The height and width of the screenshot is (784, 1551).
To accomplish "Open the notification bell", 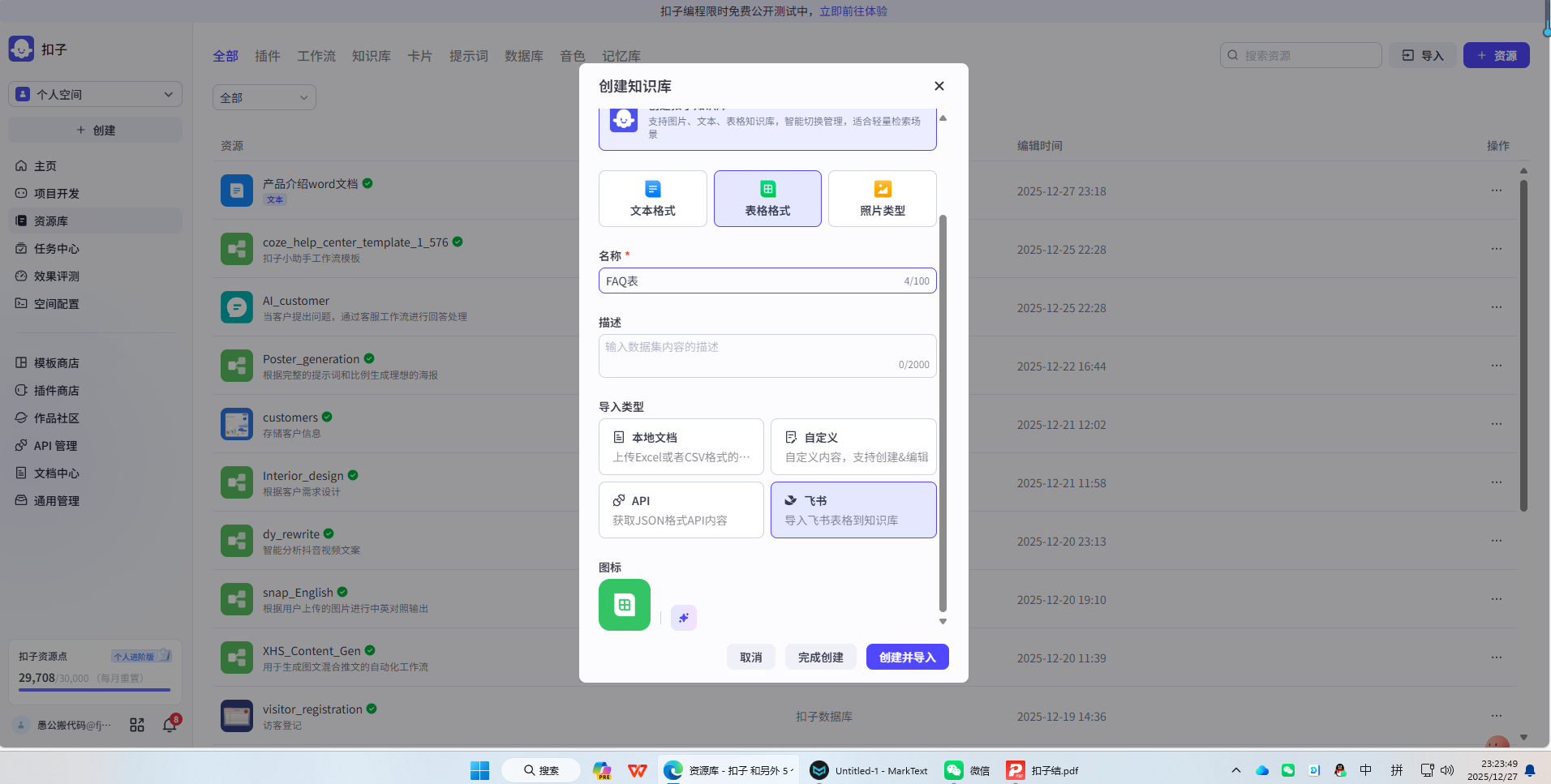I will pos(170,724).
